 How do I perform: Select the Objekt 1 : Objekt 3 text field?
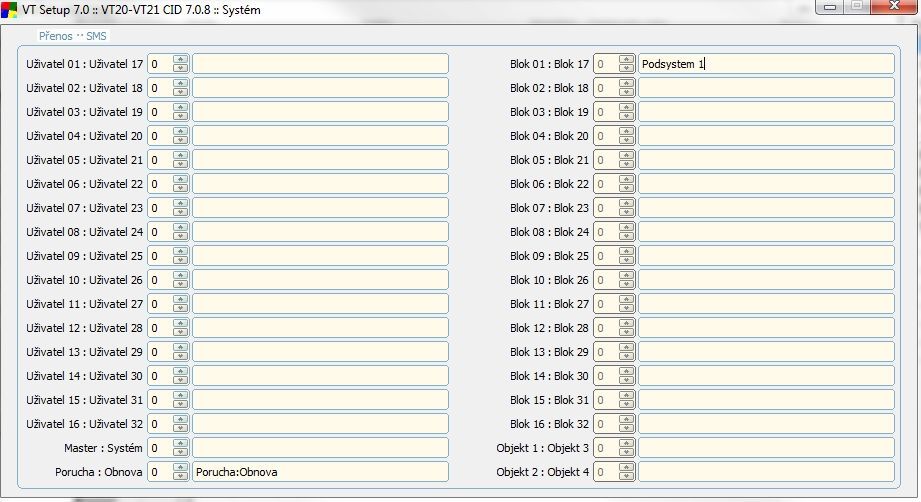(766, 448)
